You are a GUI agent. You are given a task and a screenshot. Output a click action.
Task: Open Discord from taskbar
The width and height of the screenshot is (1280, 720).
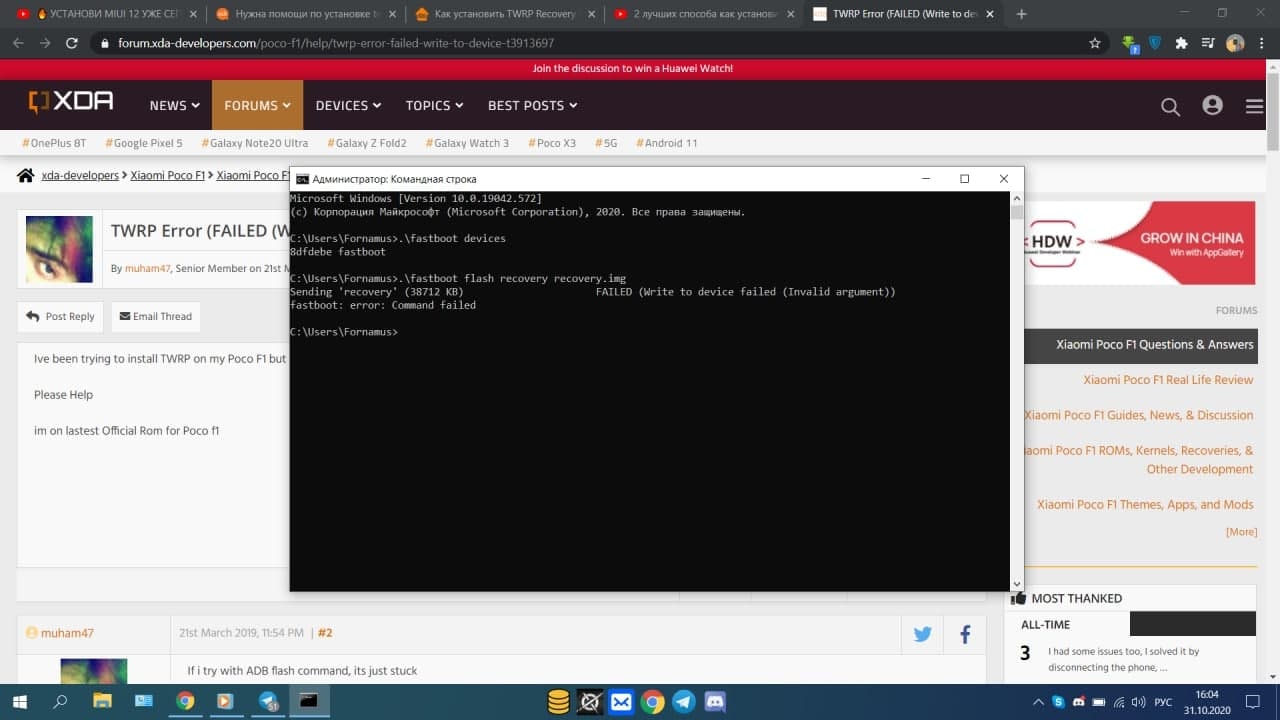(x=715, y=702)
